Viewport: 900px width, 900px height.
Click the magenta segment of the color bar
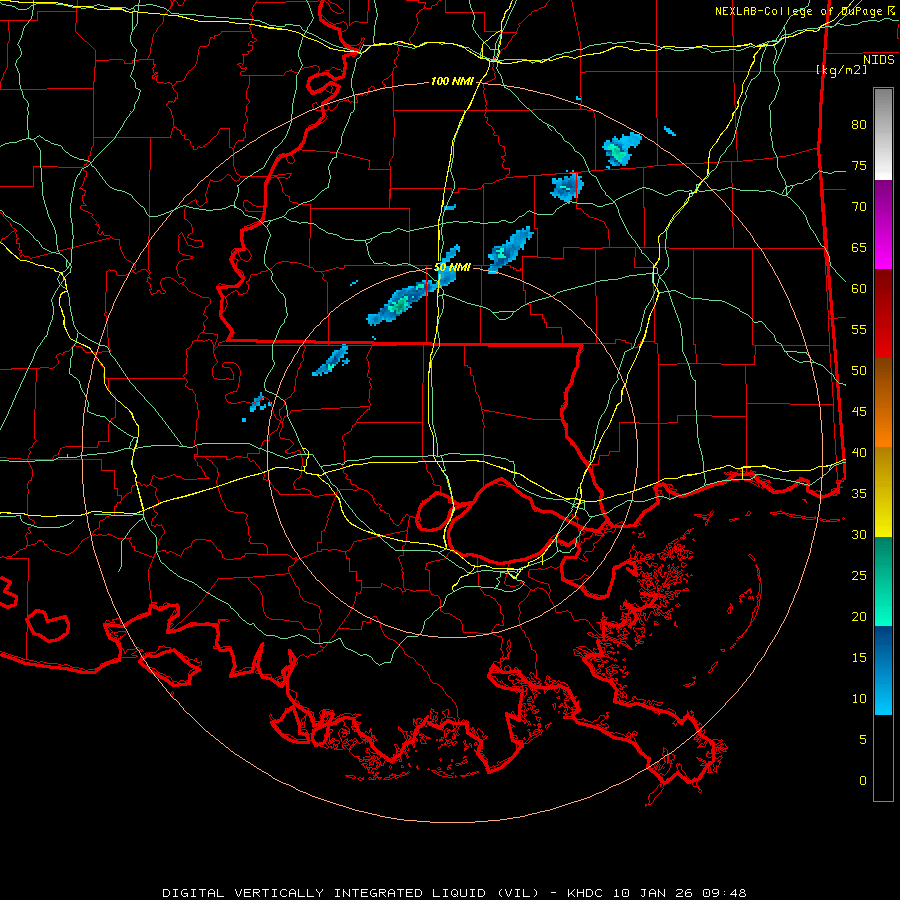[883, 225]
